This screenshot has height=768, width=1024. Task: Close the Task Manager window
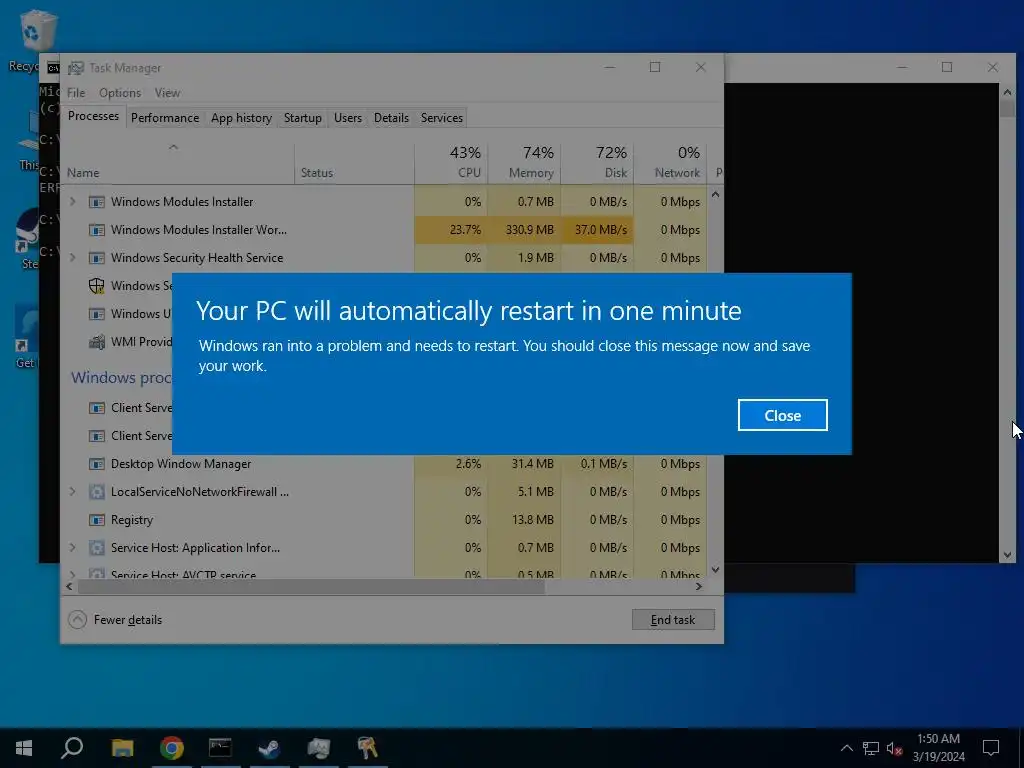(x=701, y=67)
